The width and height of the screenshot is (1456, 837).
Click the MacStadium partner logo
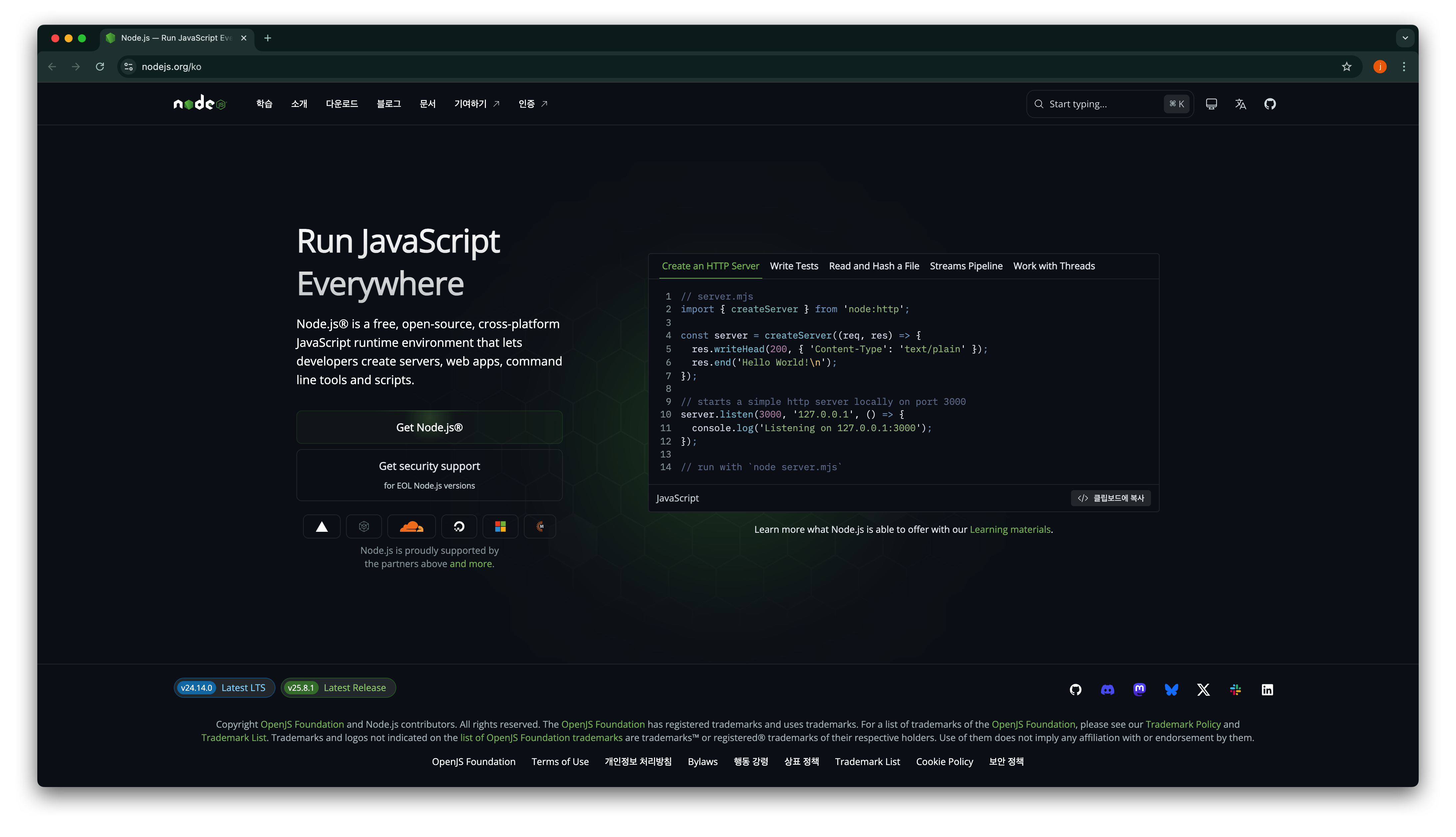[x=540, y=526]
